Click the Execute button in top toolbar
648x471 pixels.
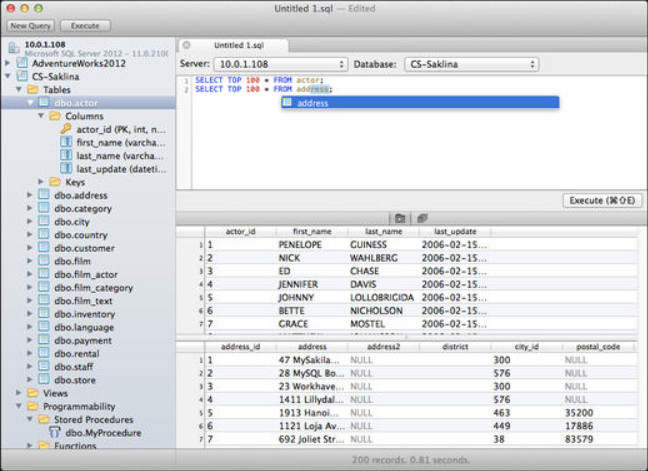coord(85,26)
